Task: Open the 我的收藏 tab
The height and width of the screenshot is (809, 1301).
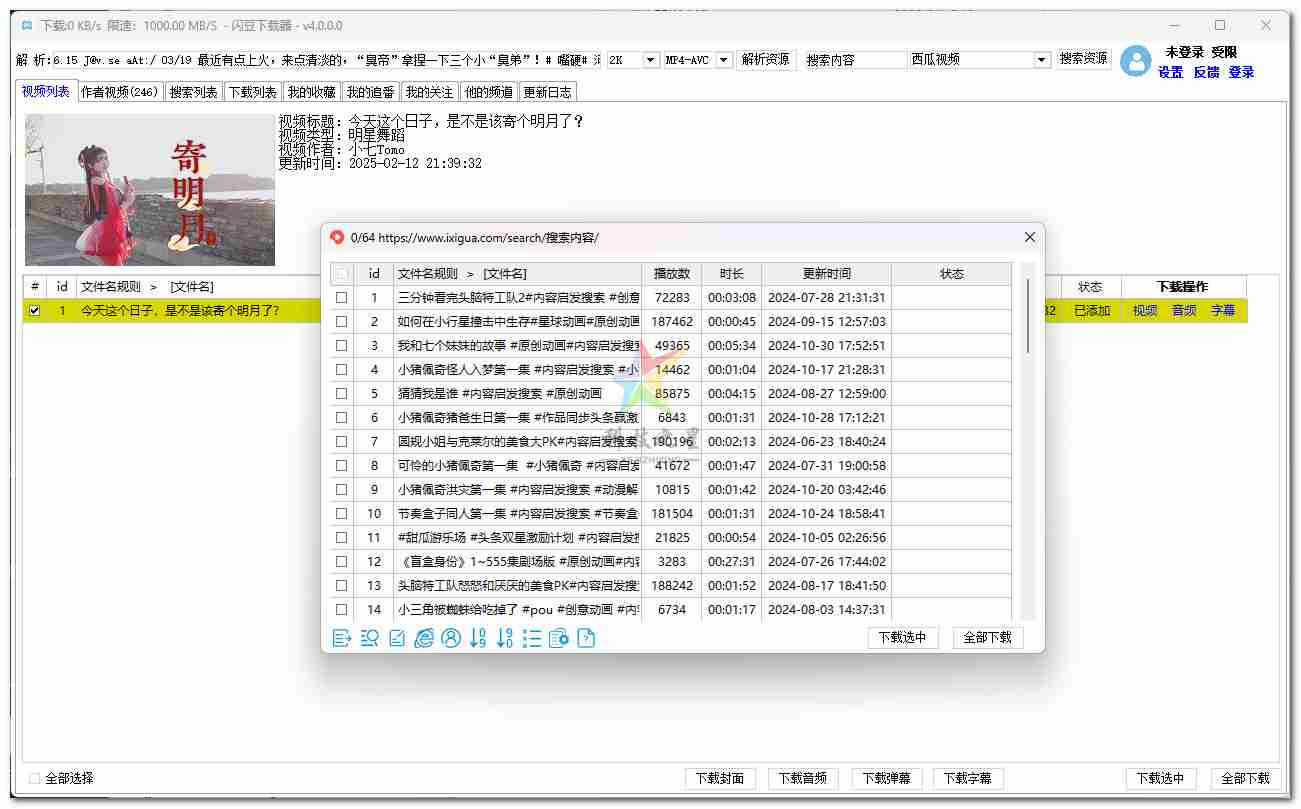Action: tap(311, 92)
